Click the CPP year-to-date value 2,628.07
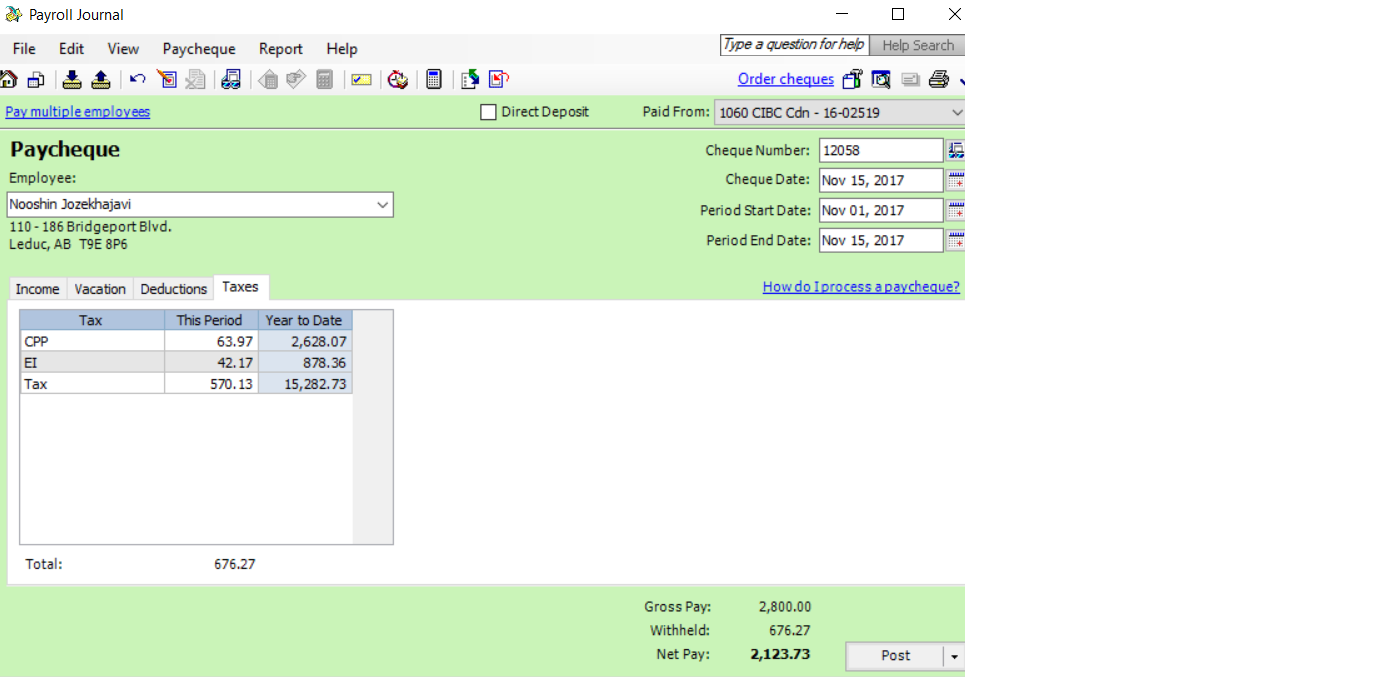This screenshot has width=1395, height=677. tap(305, 341)
